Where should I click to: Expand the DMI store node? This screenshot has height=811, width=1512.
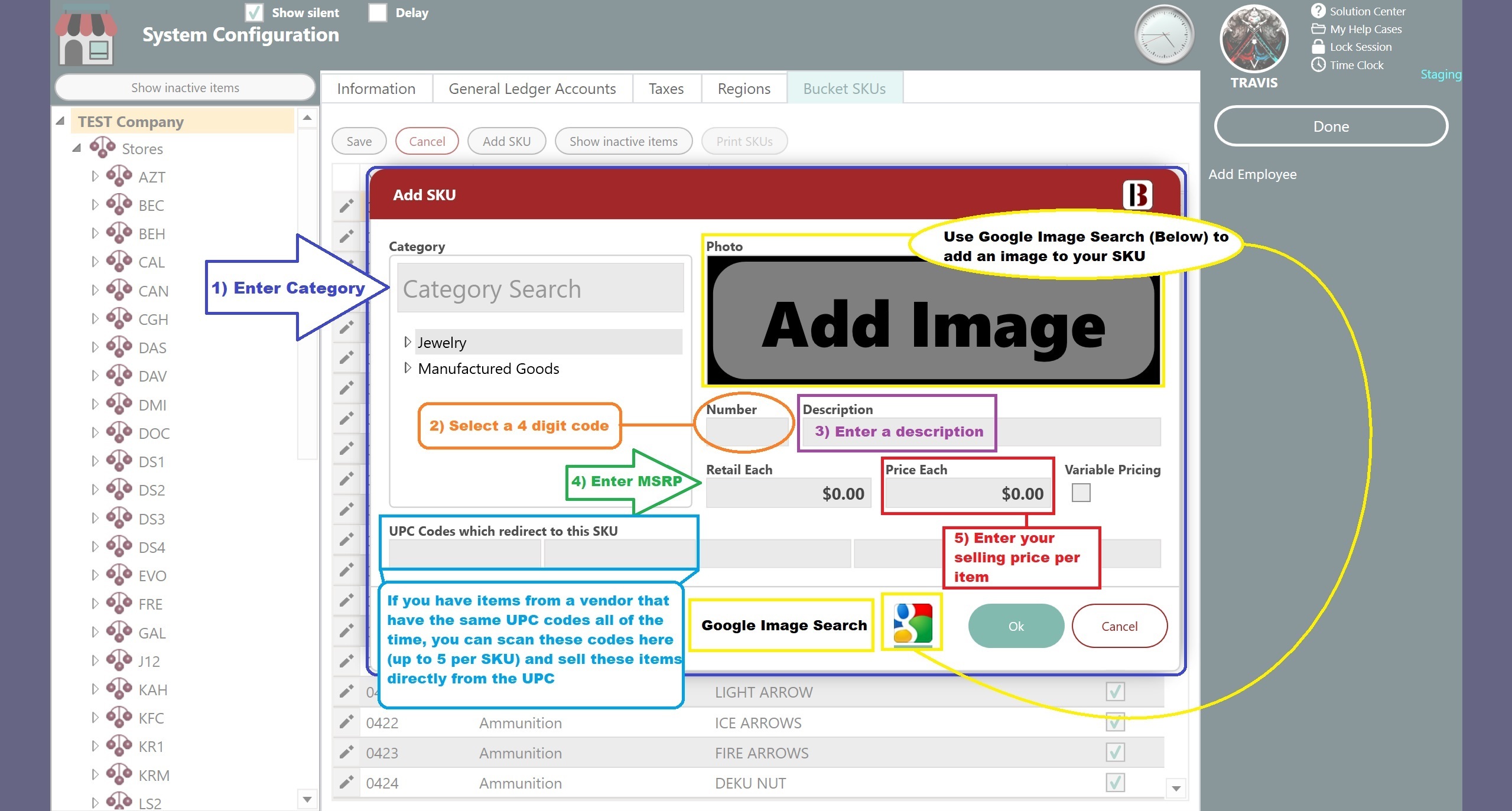click(x=95, y=404)
